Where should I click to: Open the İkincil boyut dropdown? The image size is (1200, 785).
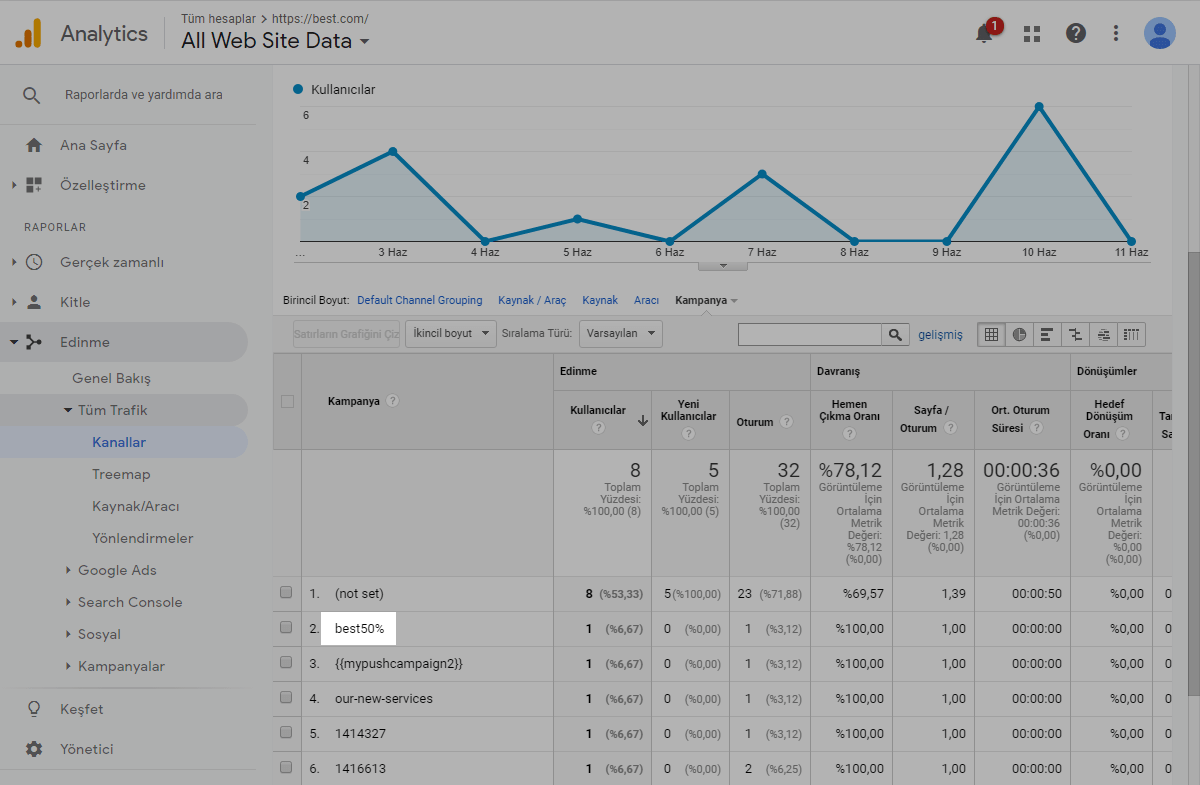coord(450,334)
